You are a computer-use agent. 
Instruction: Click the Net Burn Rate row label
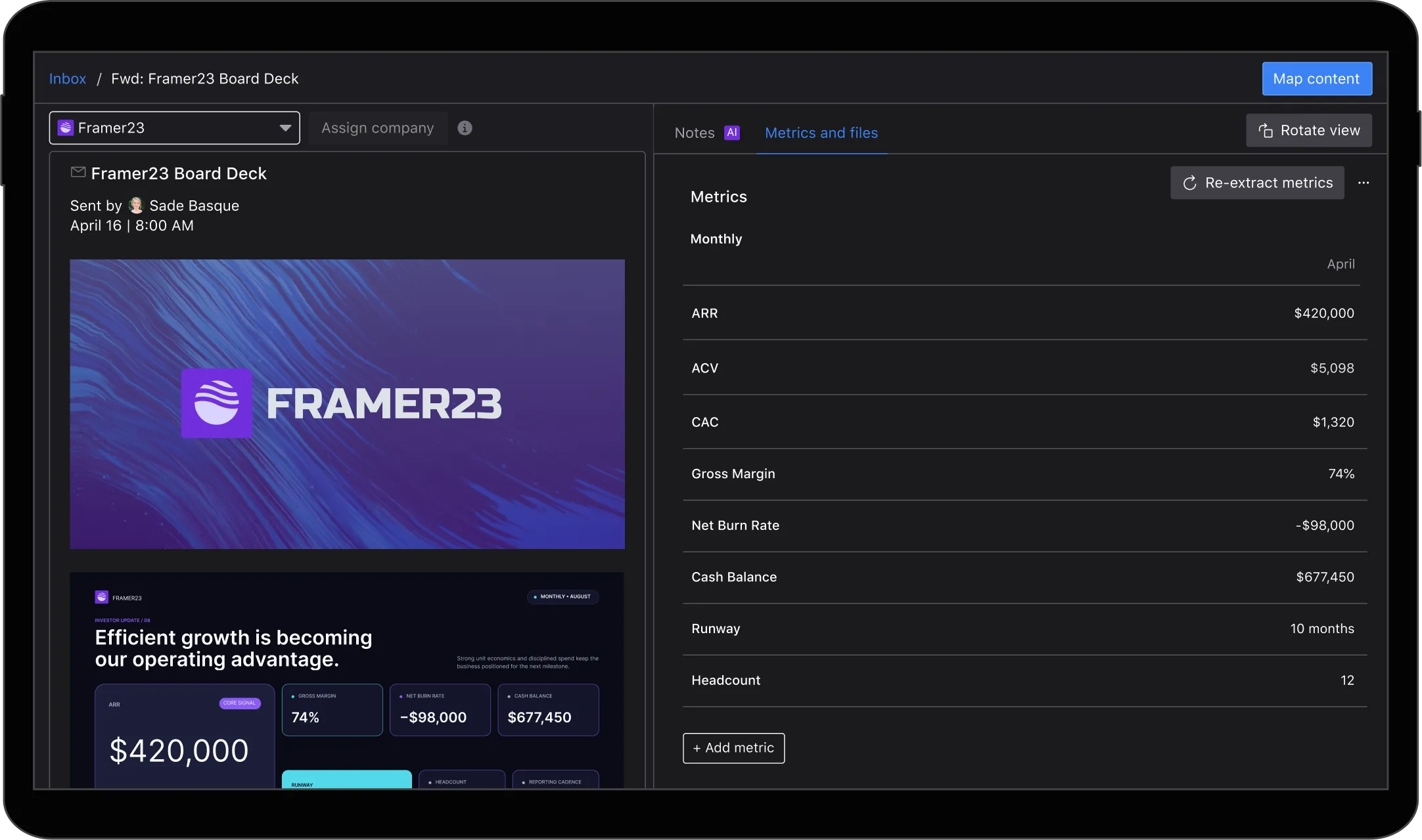[x=735, y=525]
